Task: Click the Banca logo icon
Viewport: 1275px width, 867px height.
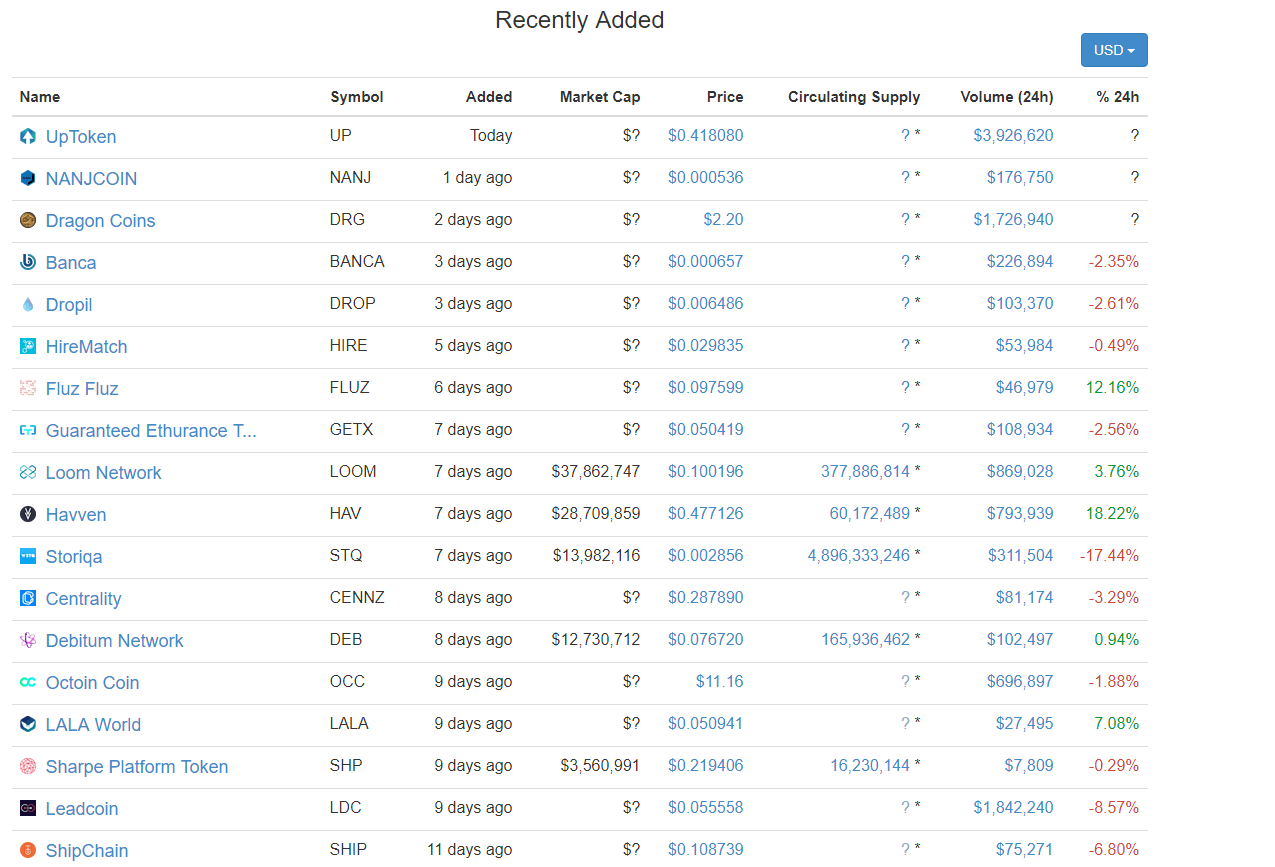Action: coord(28,263)
